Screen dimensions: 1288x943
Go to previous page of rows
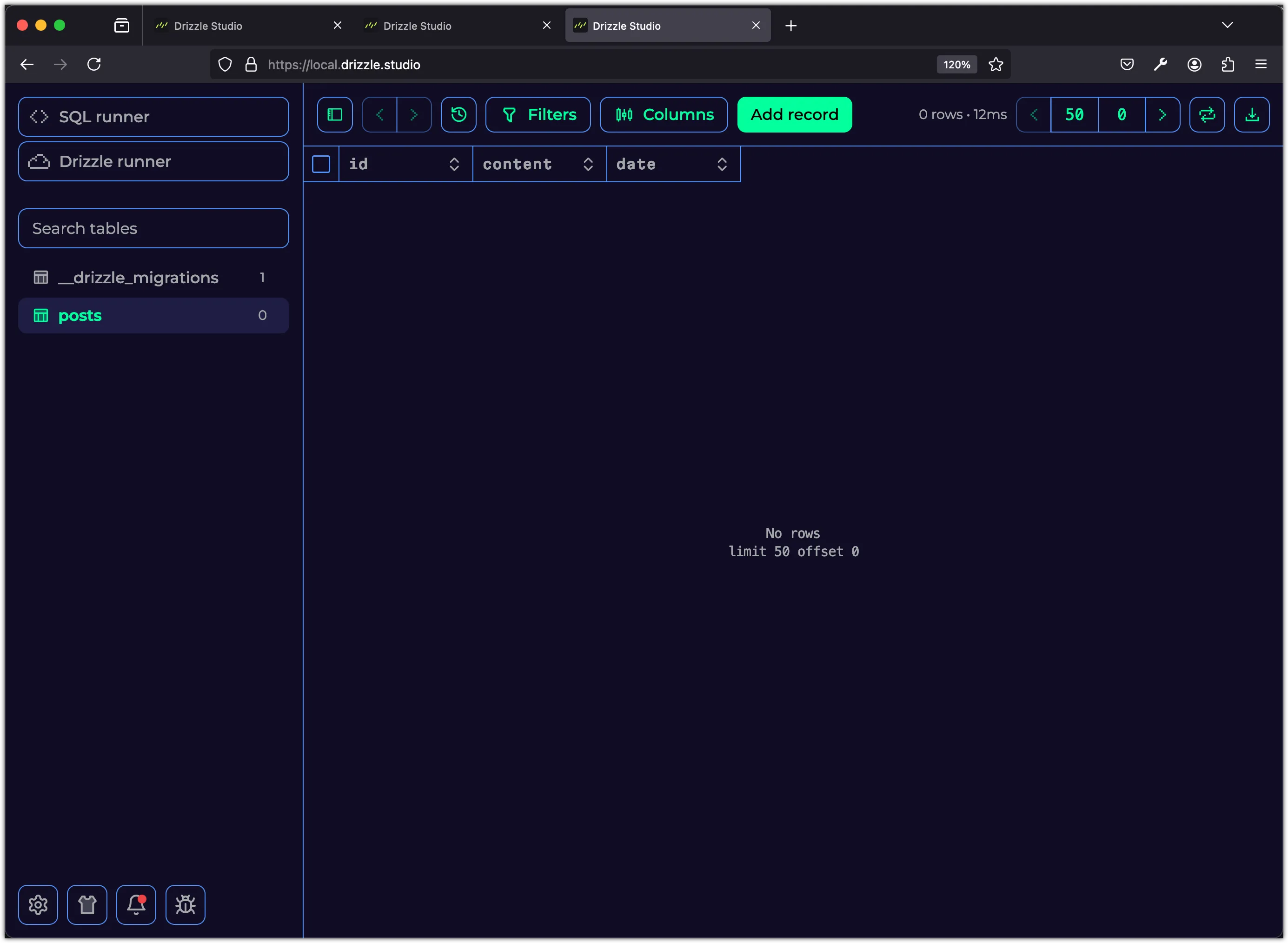point(1034,115)
